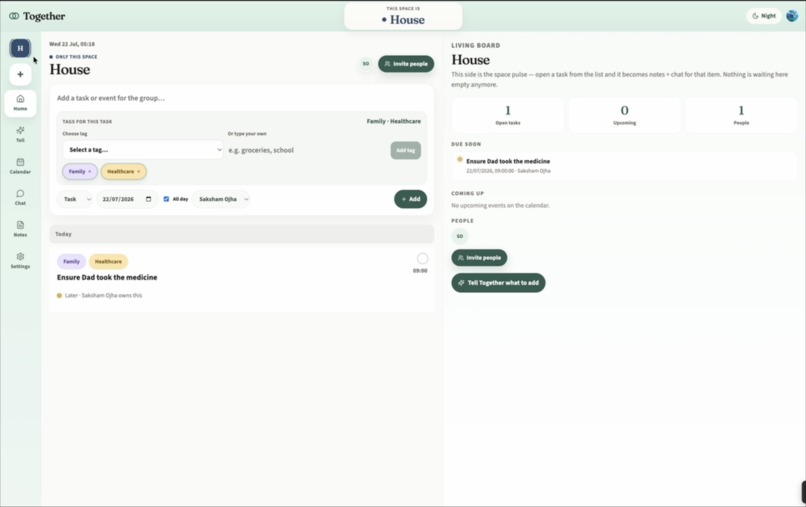Click the 09:00 time on task

coord(420,270)
